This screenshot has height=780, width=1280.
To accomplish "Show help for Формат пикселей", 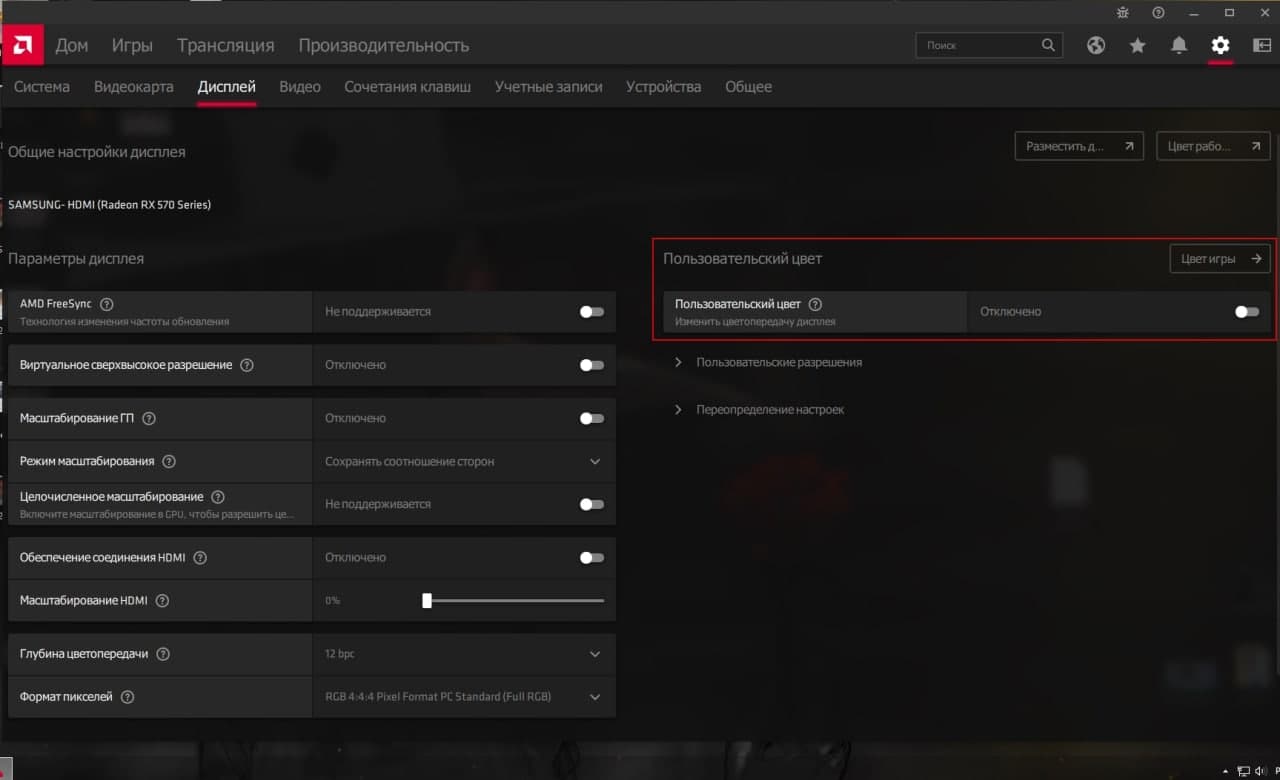I will (128, 697).
